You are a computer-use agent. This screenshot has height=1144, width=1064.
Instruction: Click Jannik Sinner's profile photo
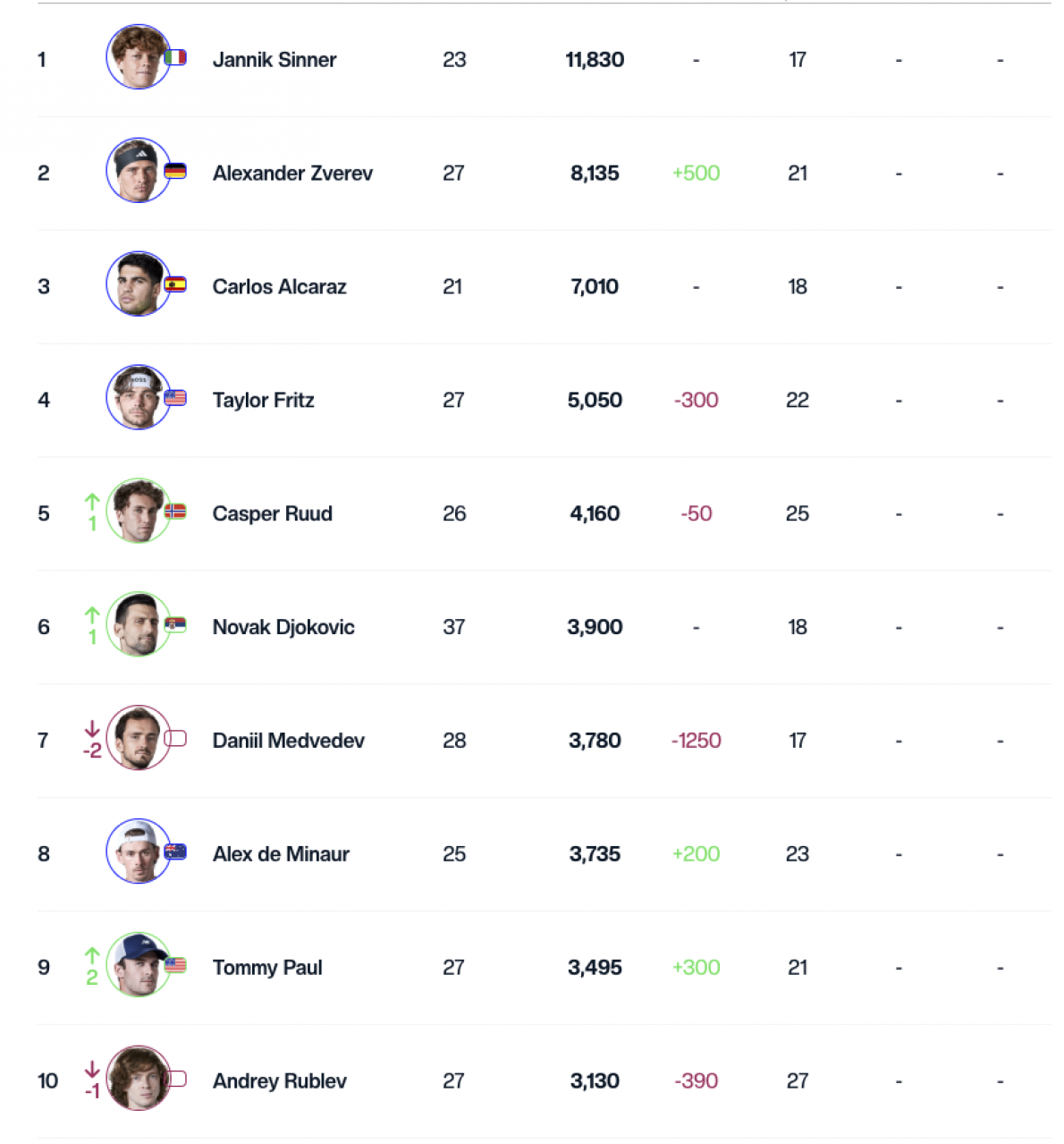pyautogui.click(x=139, y=57)
